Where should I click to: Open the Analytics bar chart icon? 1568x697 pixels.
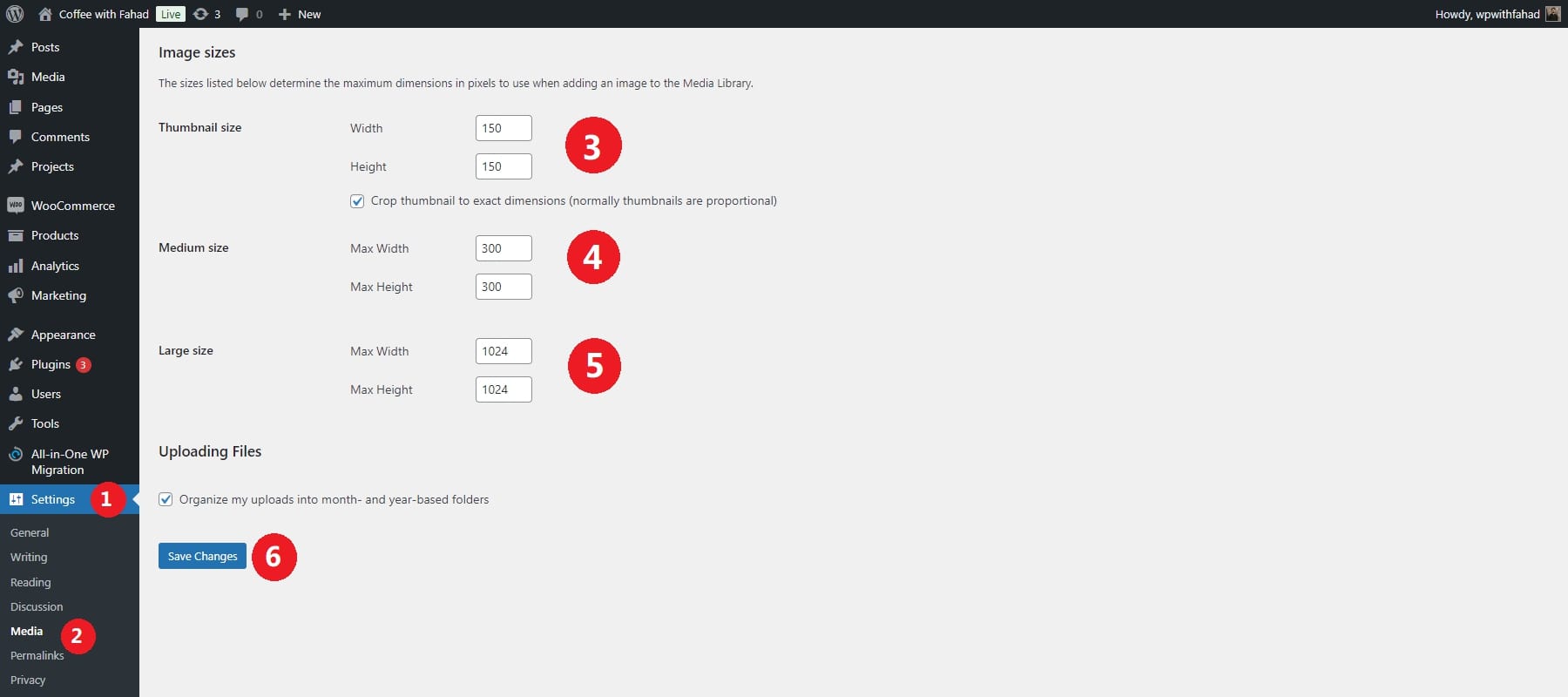[x=16, y=266]
